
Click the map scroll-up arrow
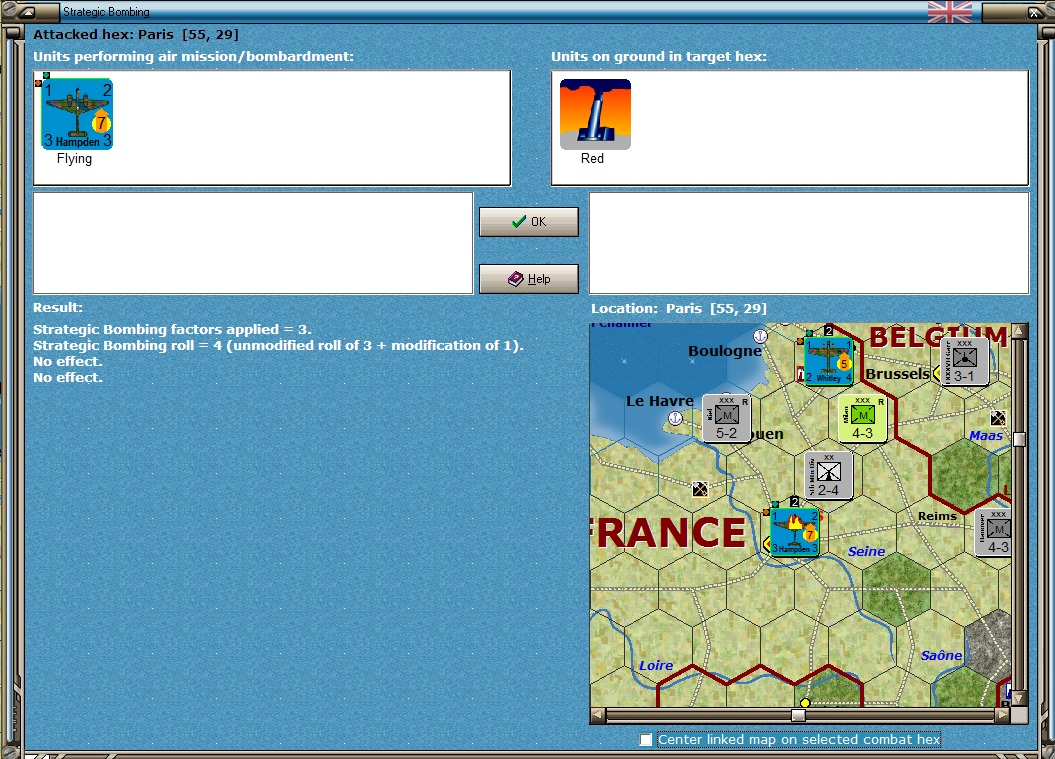[1019, 330]
